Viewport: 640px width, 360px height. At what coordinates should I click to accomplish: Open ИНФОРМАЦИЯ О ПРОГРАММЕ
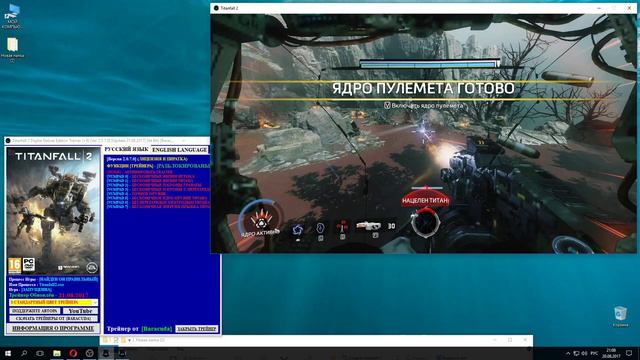53,328
